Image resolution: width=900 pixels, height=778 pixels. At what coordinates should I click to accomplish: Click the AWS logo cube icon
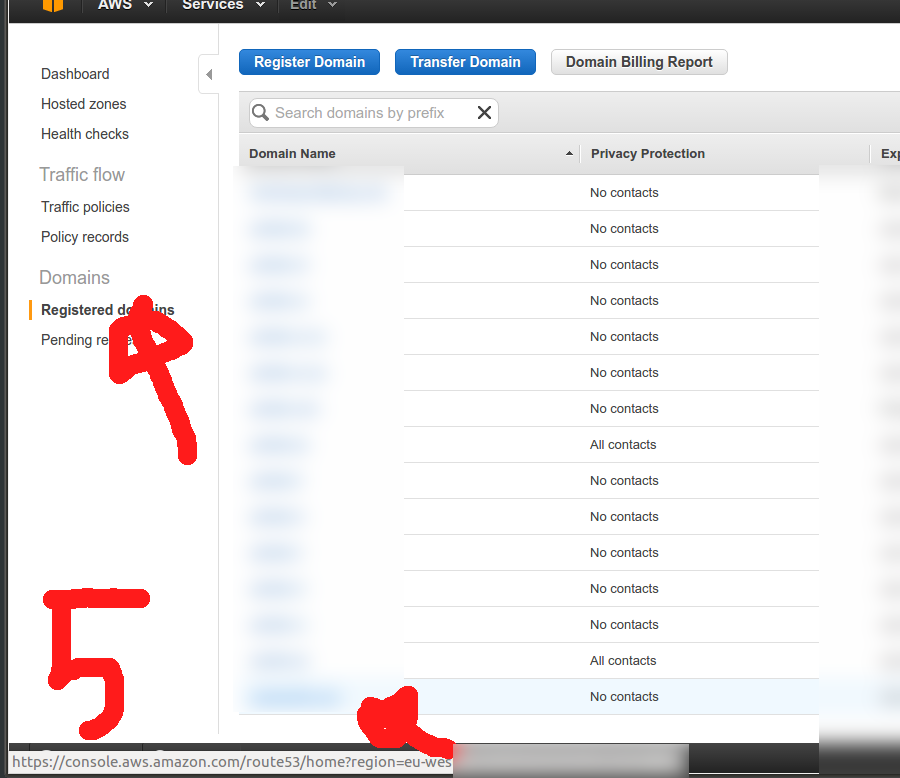click(x=52, y=5)
